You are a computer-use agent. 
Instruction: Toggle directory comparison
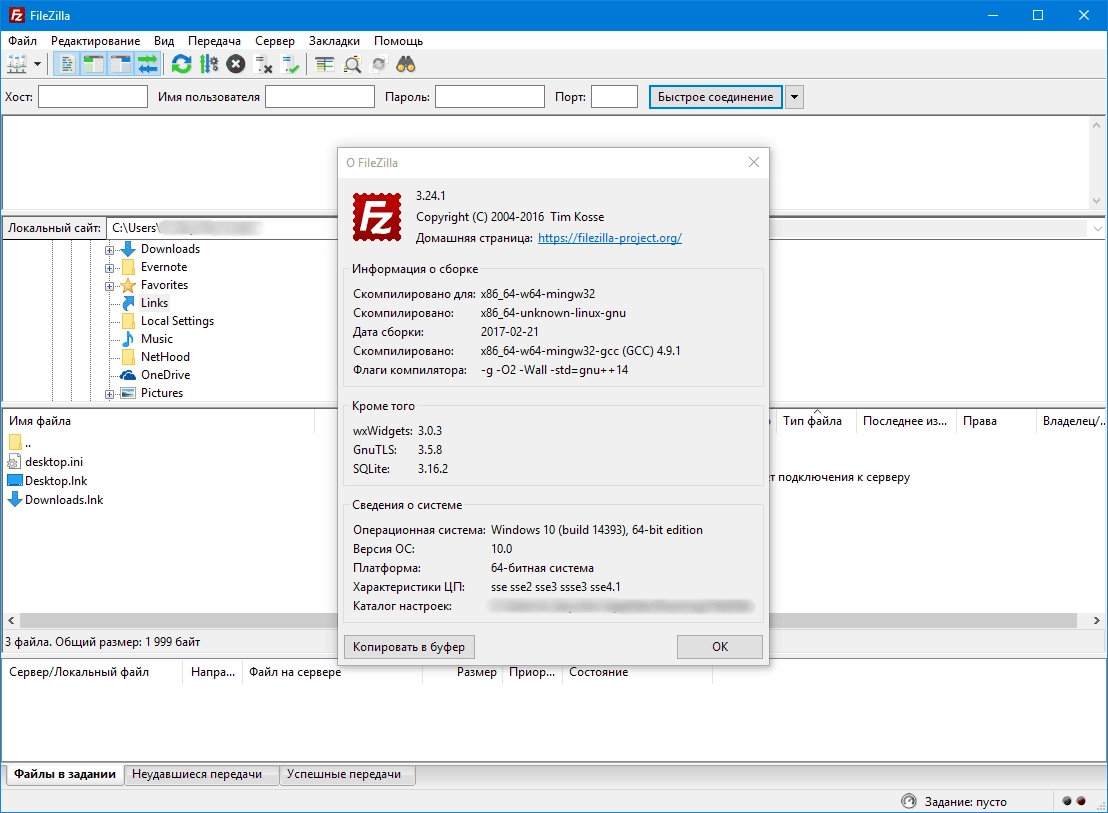pyautogui.click(x=352, y=65)
